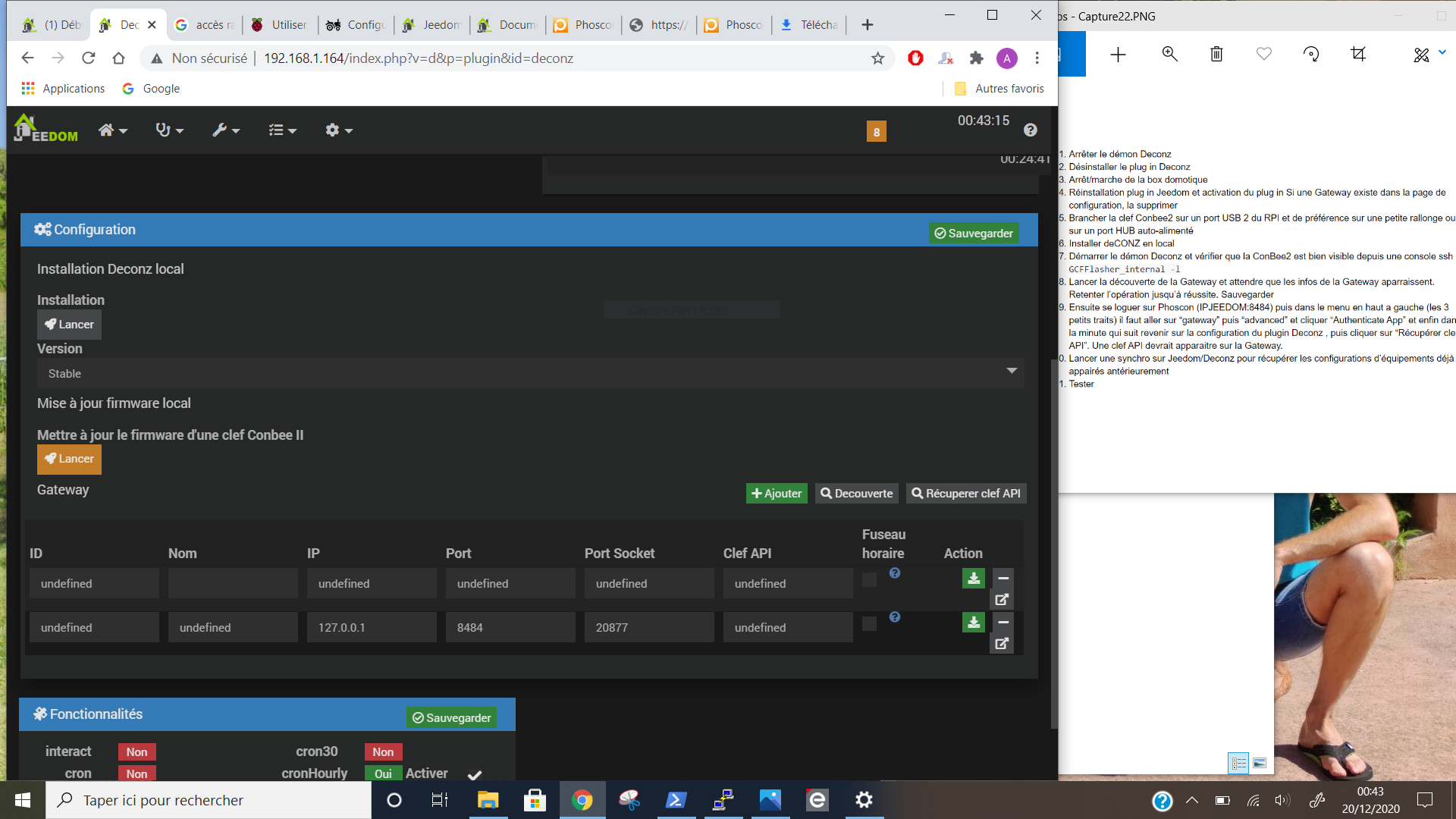
Task: Click Lancer for Conbee II firmware update
Action: tap(69, 459)
